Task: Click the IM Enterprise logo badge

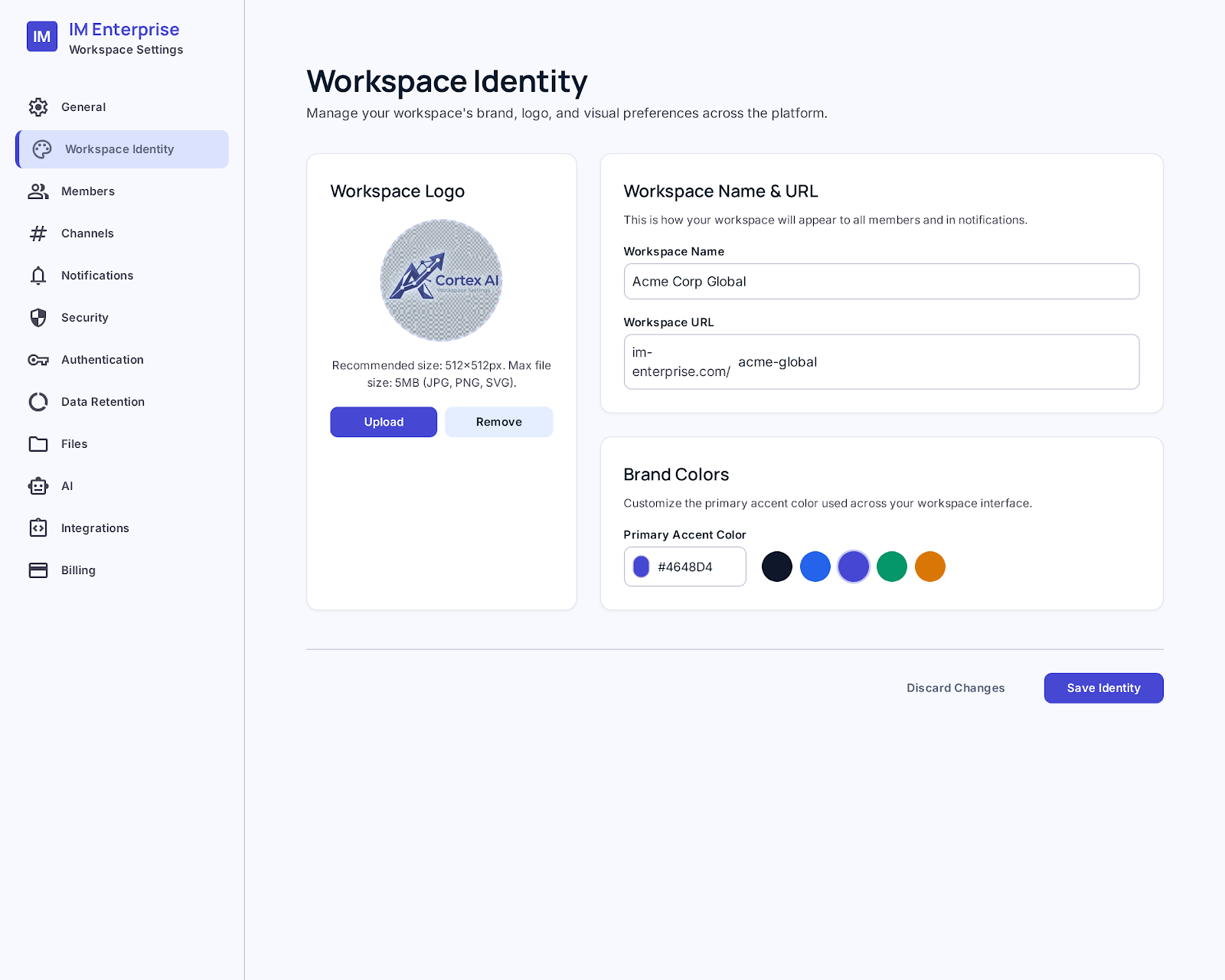Action: 42,36
